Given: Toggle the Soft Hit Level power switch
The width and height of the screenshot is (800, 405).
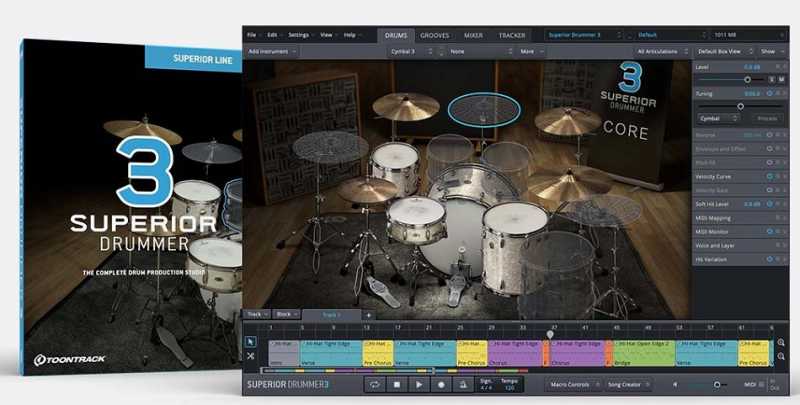Looking at the screenshot, I should (769, 204).
